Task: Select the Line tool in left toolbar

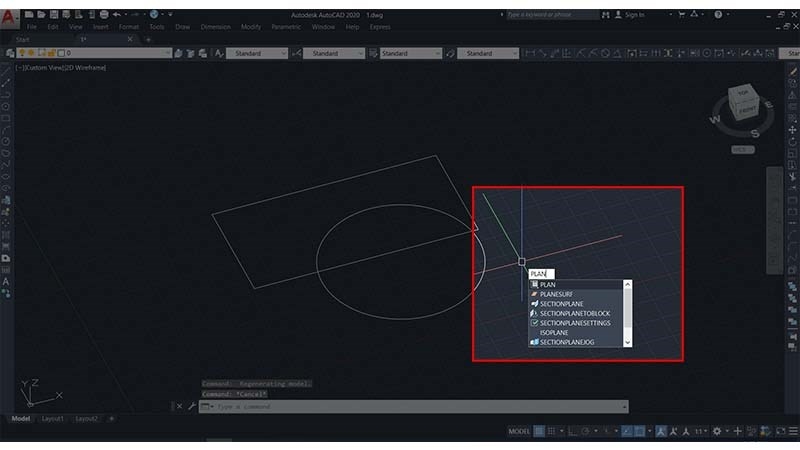Action: tap(6, 71)
